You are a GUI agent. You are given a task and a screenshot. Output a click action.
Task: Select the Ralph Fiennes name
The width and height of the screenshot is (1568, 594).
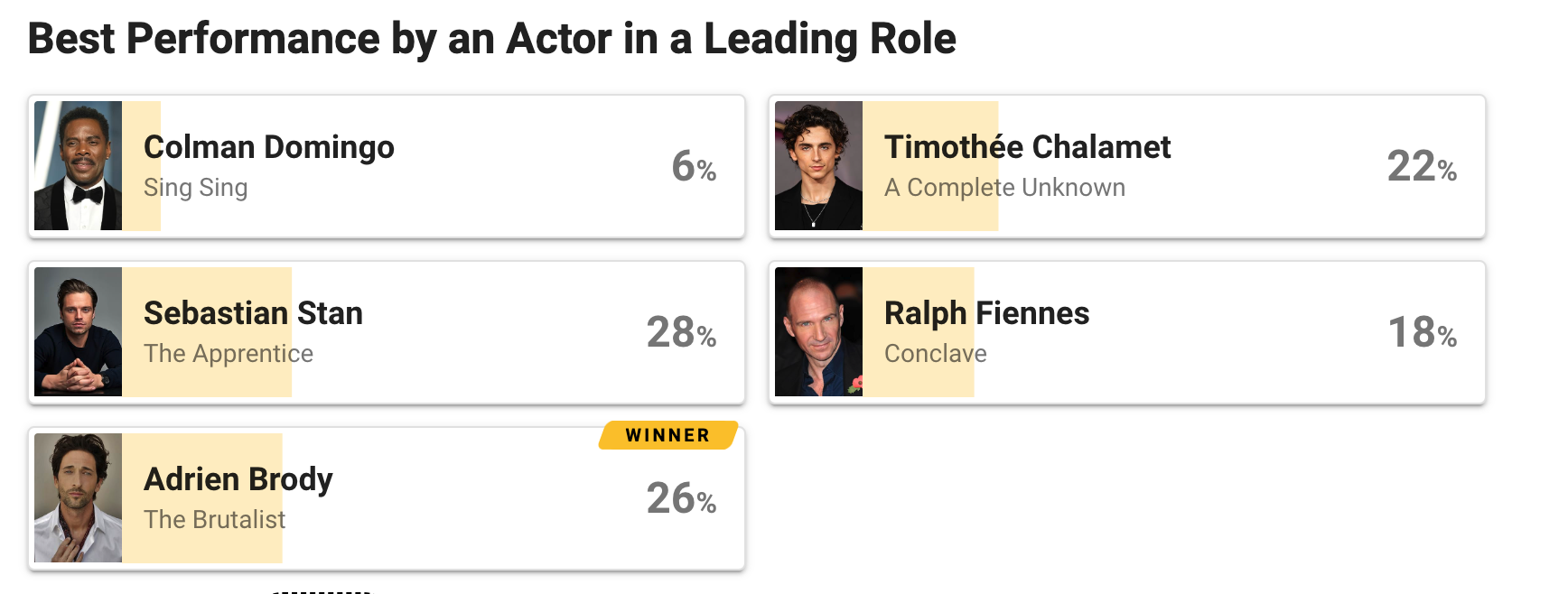pyautogui.click(x=986, y=313)
